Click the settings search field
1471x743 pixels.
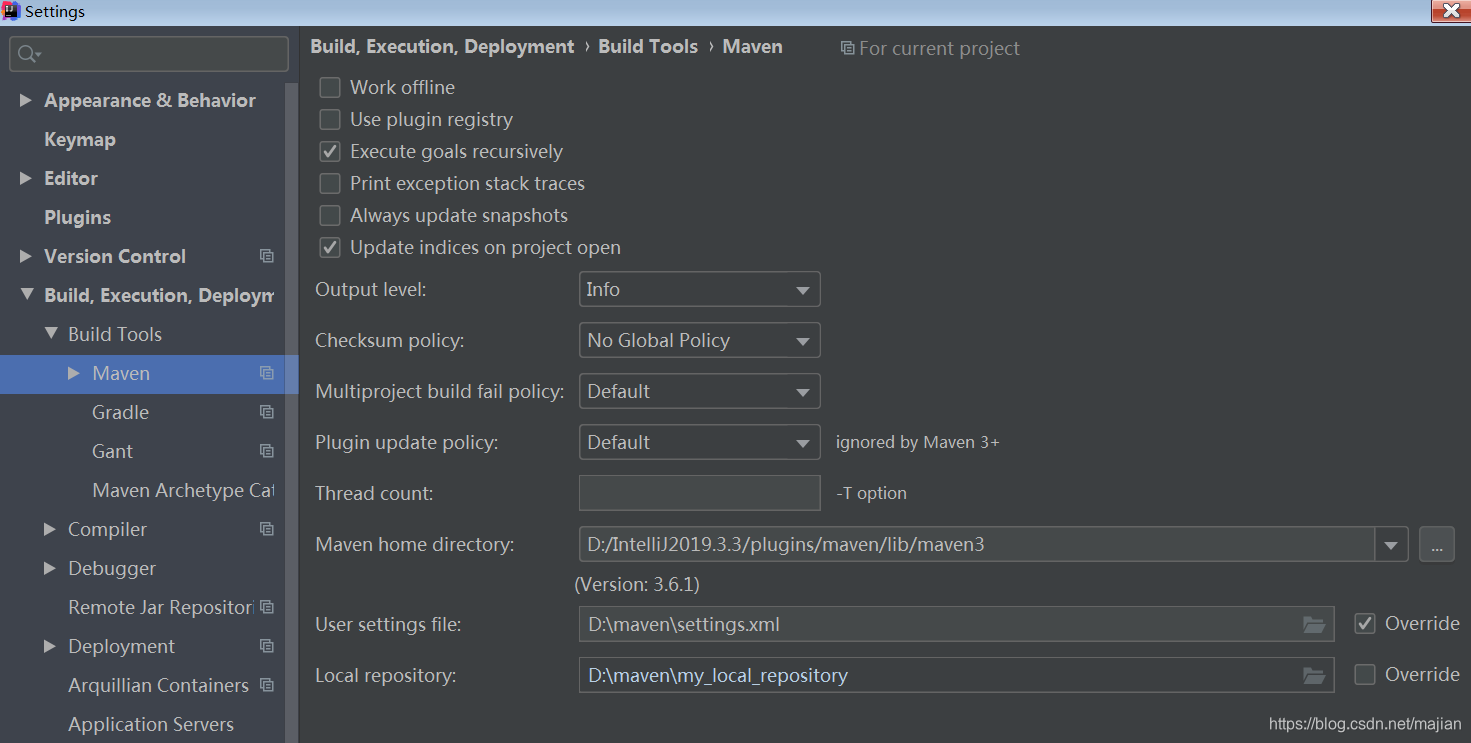[x=149, y=54]
